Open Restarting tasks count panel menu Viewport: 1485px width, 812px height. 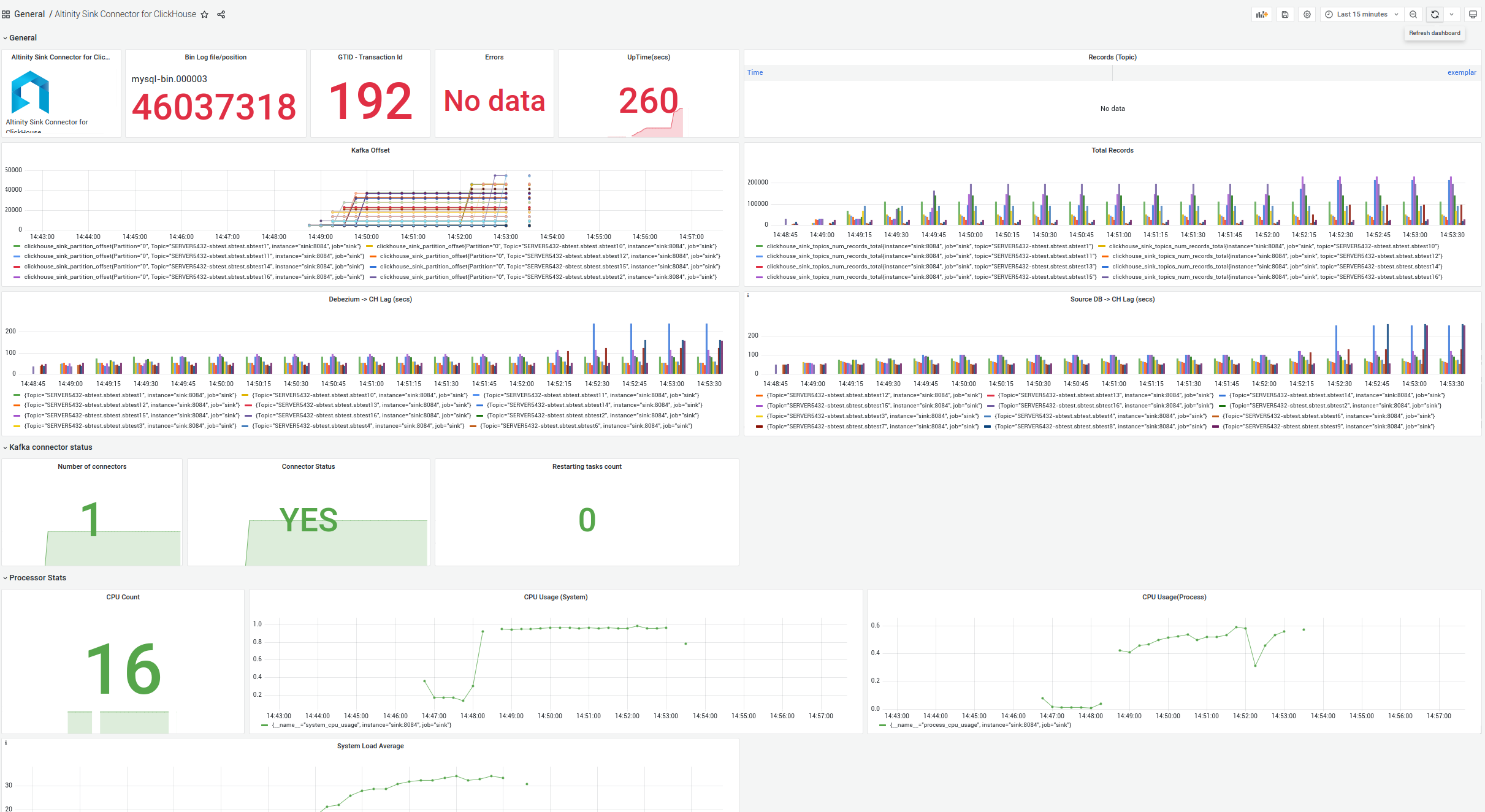coord(587,466)
